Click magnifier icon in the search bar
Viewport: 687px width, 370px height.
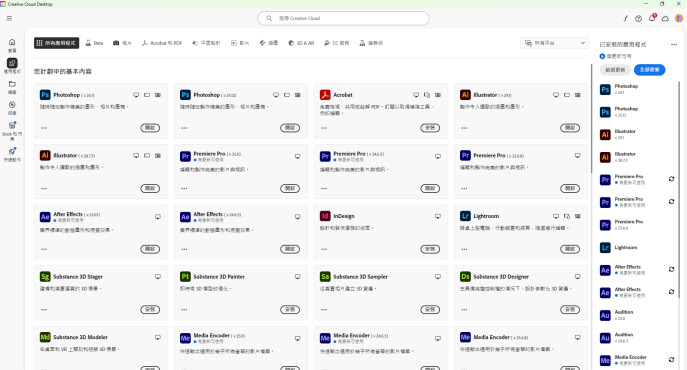(269, 18)
